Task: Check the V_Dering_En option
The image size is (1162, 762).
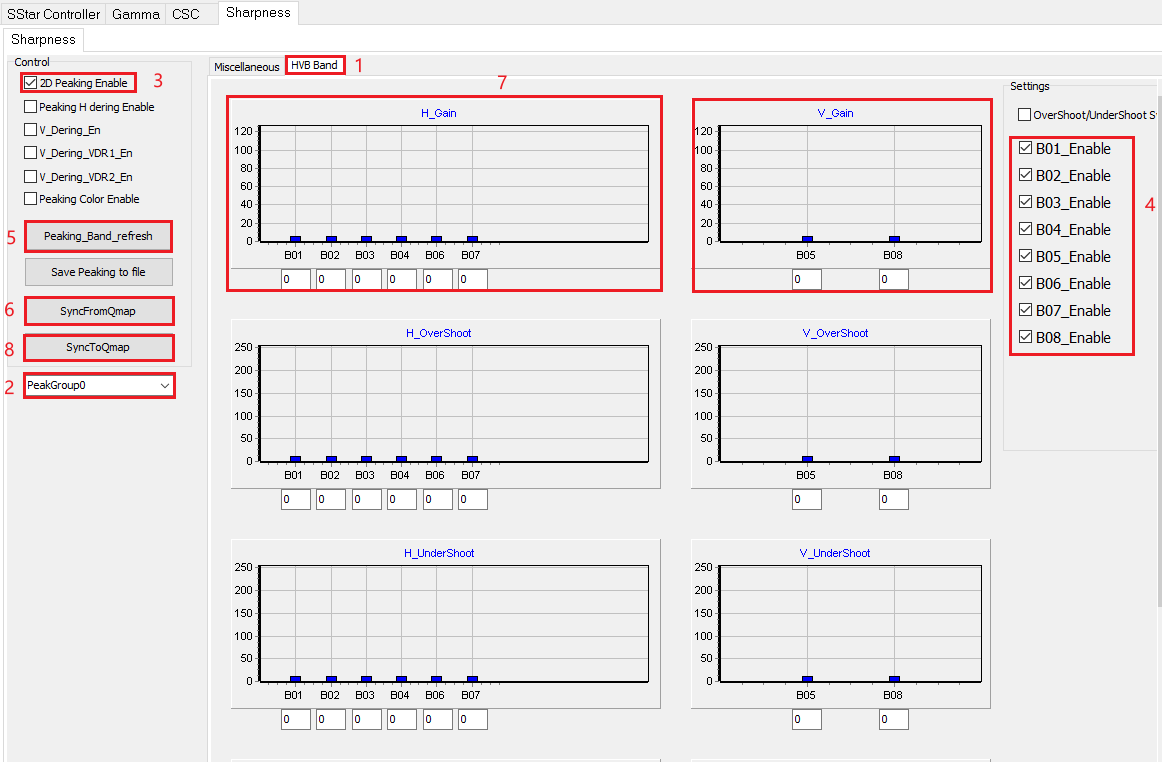Action: click(30, 130)
